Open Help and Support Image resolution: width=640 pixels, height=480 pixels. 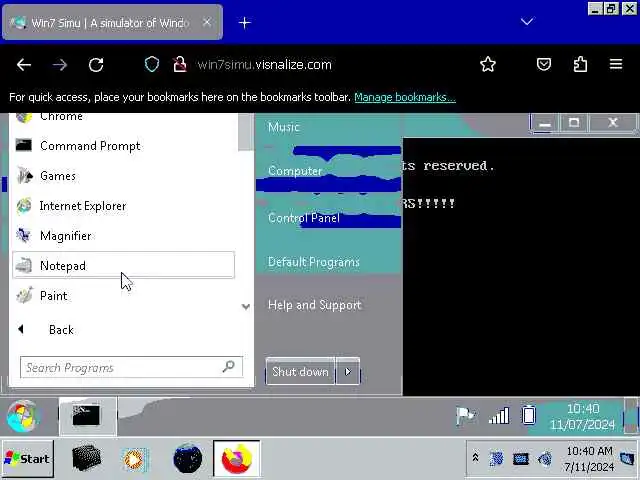tap(314, 305)
